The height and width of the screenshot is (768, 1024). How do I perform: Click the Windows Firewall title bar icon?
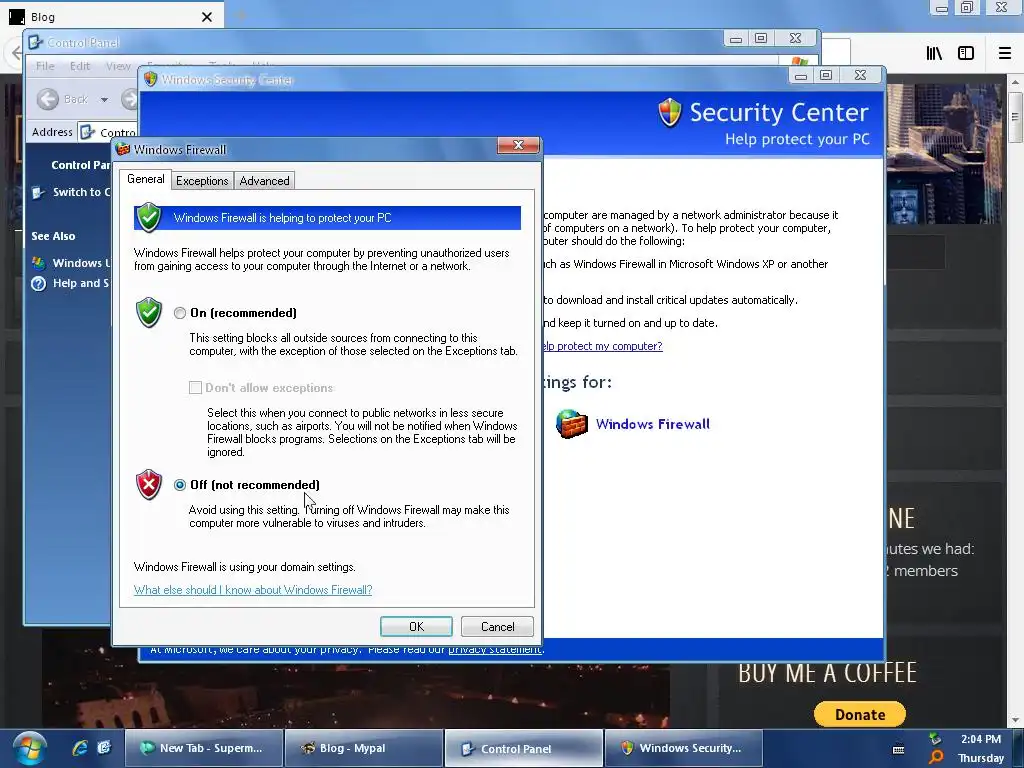[x=123, y=149]
